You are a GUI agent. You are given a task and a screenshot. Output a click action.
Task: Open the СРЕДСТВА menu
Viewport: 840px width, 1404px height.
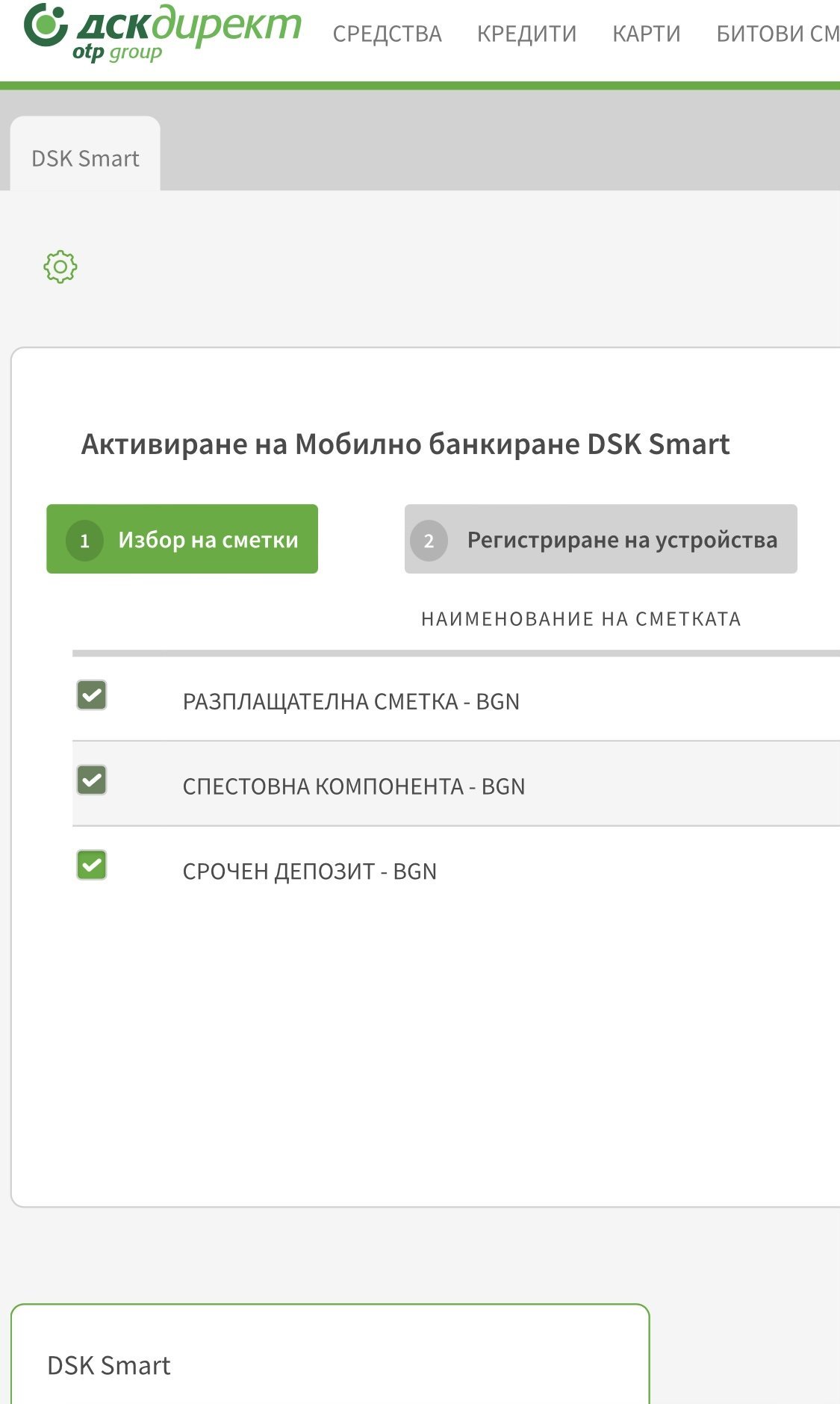tap(387, 34)
